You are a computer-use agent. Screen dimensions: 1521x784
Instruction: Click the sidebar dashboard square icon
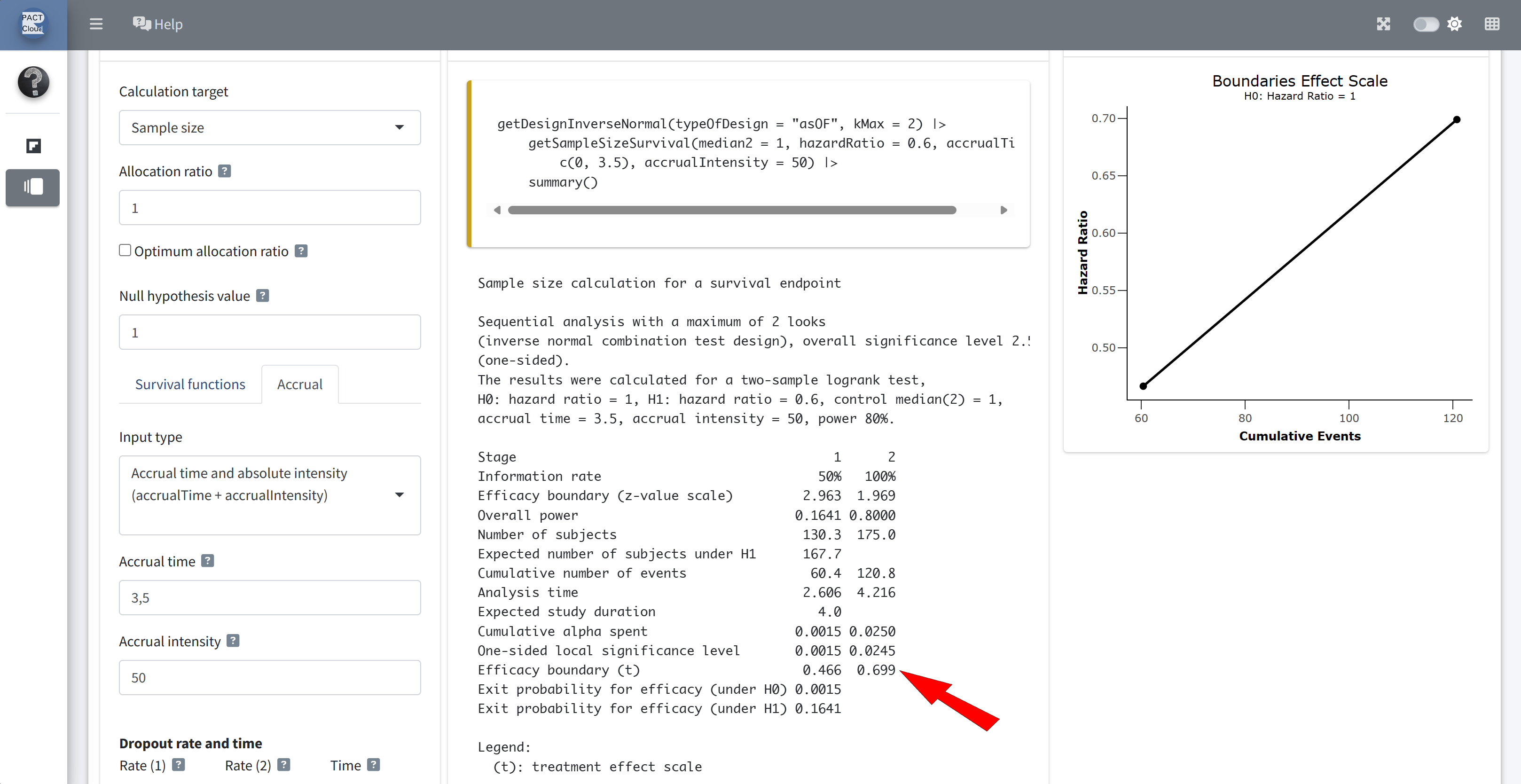pos(33,146)
